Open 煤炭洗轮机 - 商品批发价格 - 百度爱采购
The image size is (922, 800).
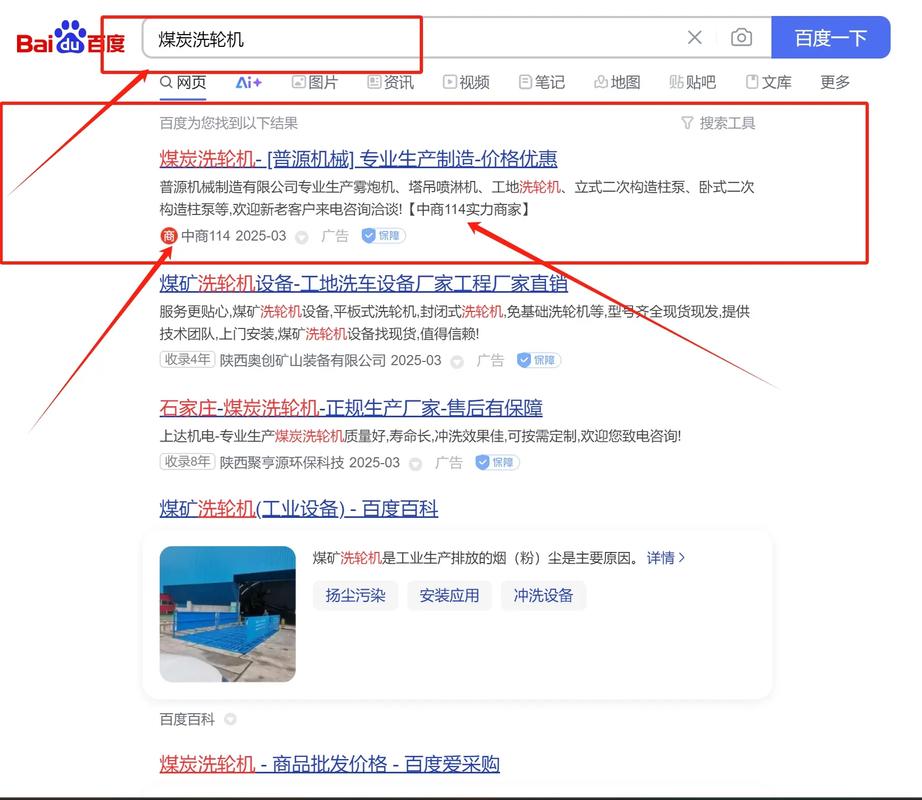pos(329,764)
